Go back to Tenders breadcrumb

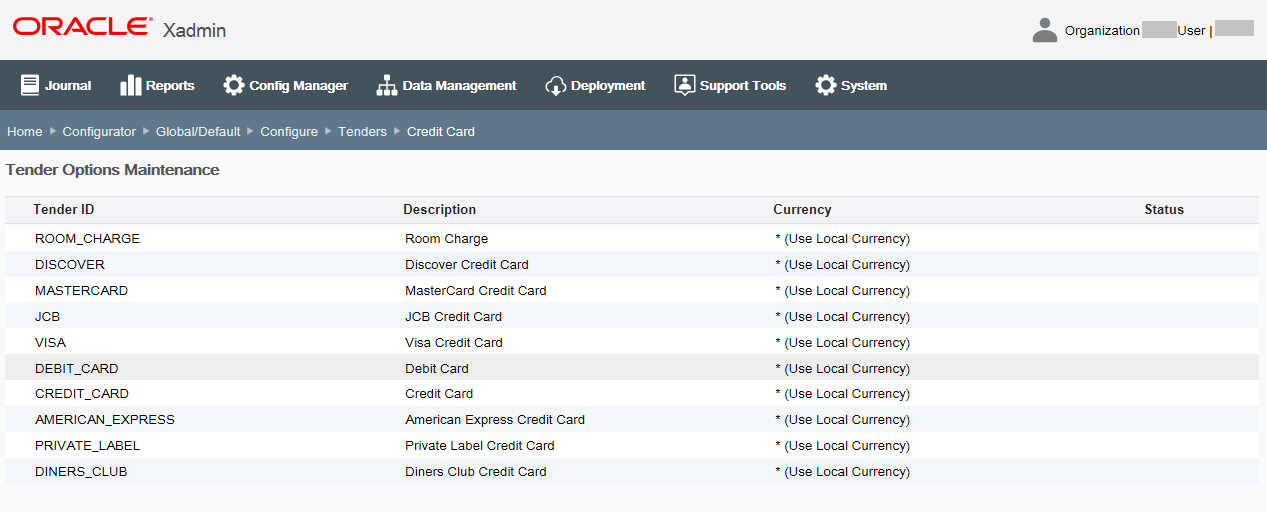coord(362,131)
